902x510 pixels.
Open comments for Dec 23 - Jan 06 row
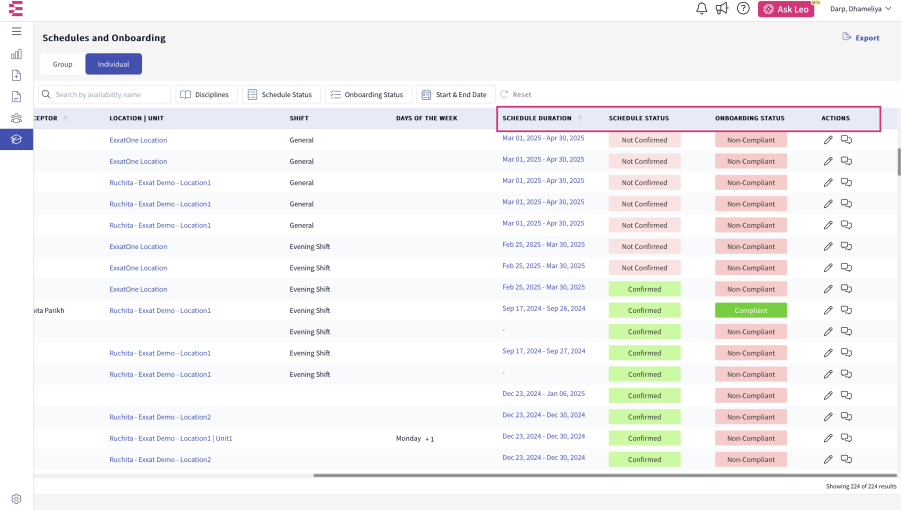click(x=846, y=395)
